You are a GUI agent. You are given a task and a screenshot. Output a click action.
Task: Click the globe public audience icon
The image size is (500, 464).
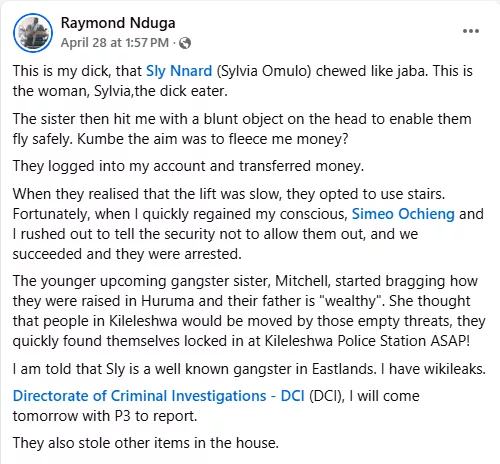tap(185, 43)
